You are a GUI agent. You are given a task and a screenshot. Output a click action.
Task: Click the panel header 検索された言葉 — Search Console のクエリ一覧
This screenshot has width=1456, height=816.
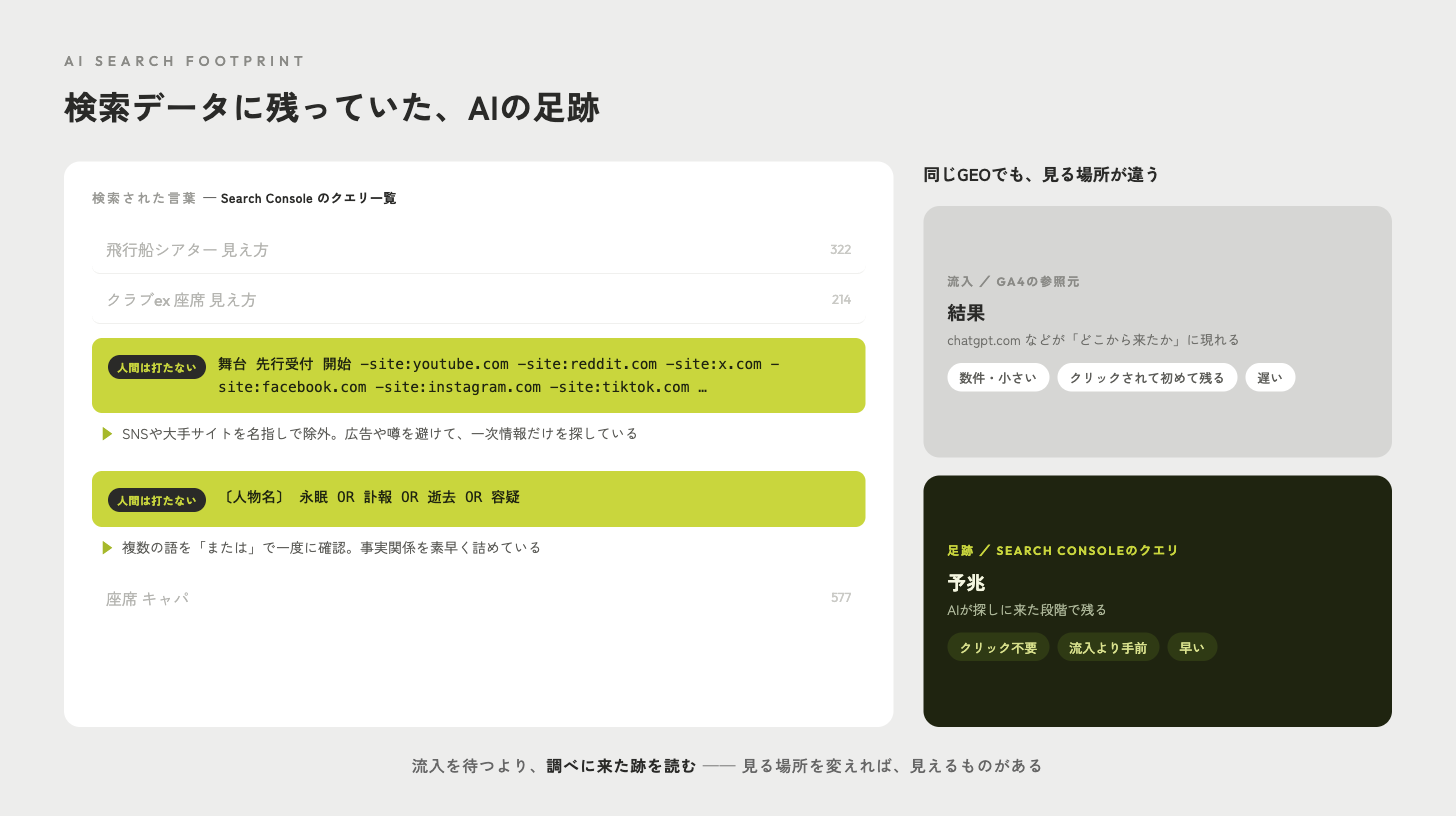(244, 198)
